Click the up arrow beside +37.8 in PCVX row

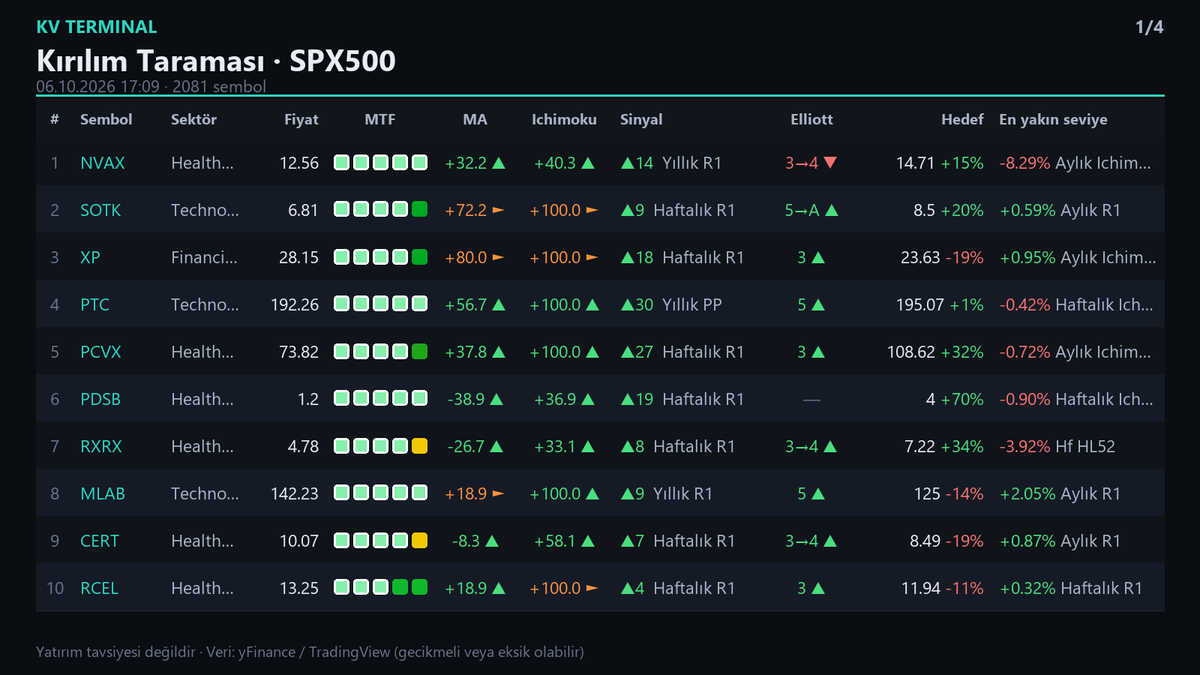[498, 352]
